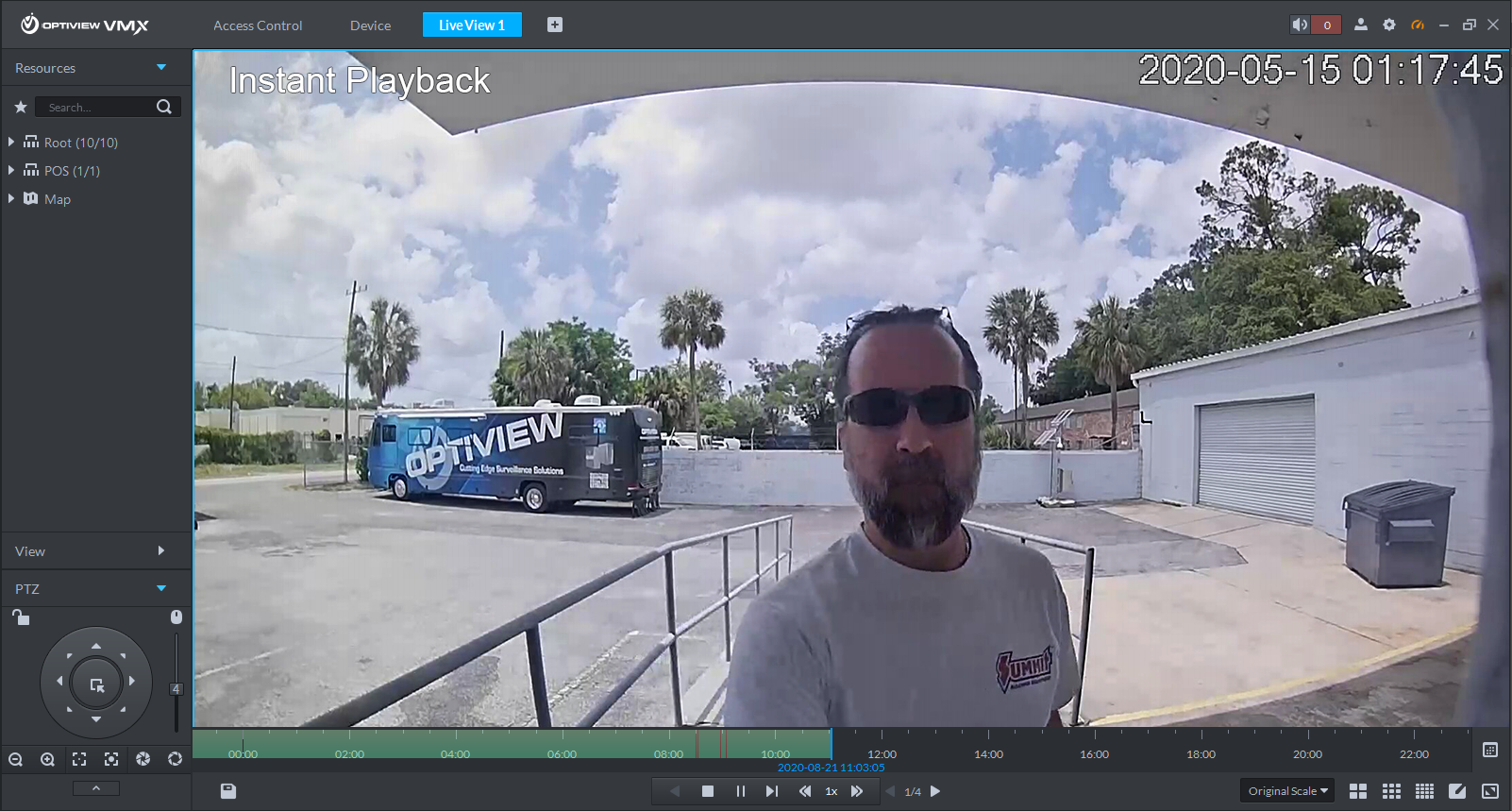Save the recording with the disk icon
The height and width of the screenshot is (811, 1512).
pos(228,791)
